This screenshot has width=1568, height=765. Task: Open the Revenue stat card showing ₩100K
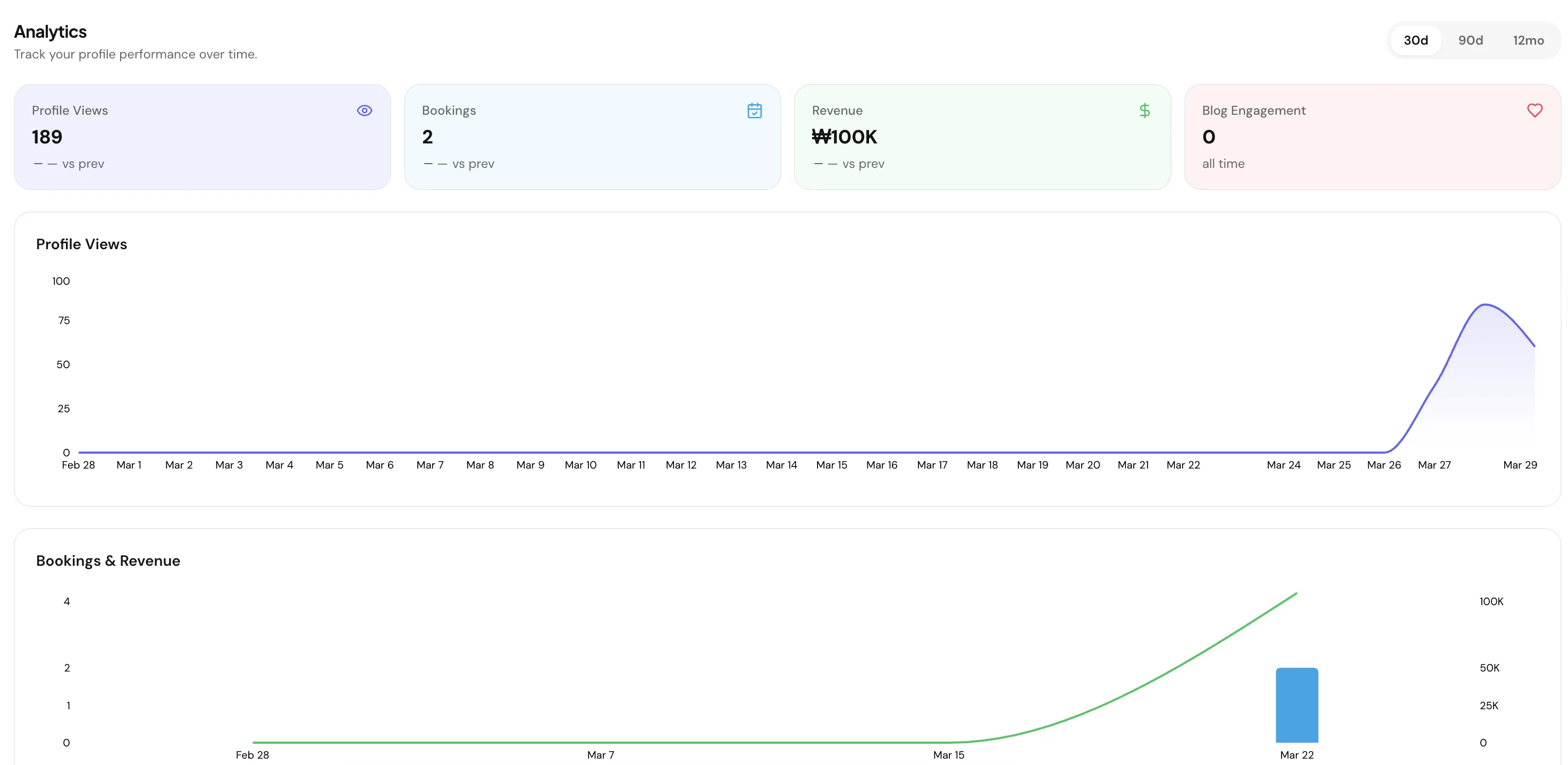[982, 137]
